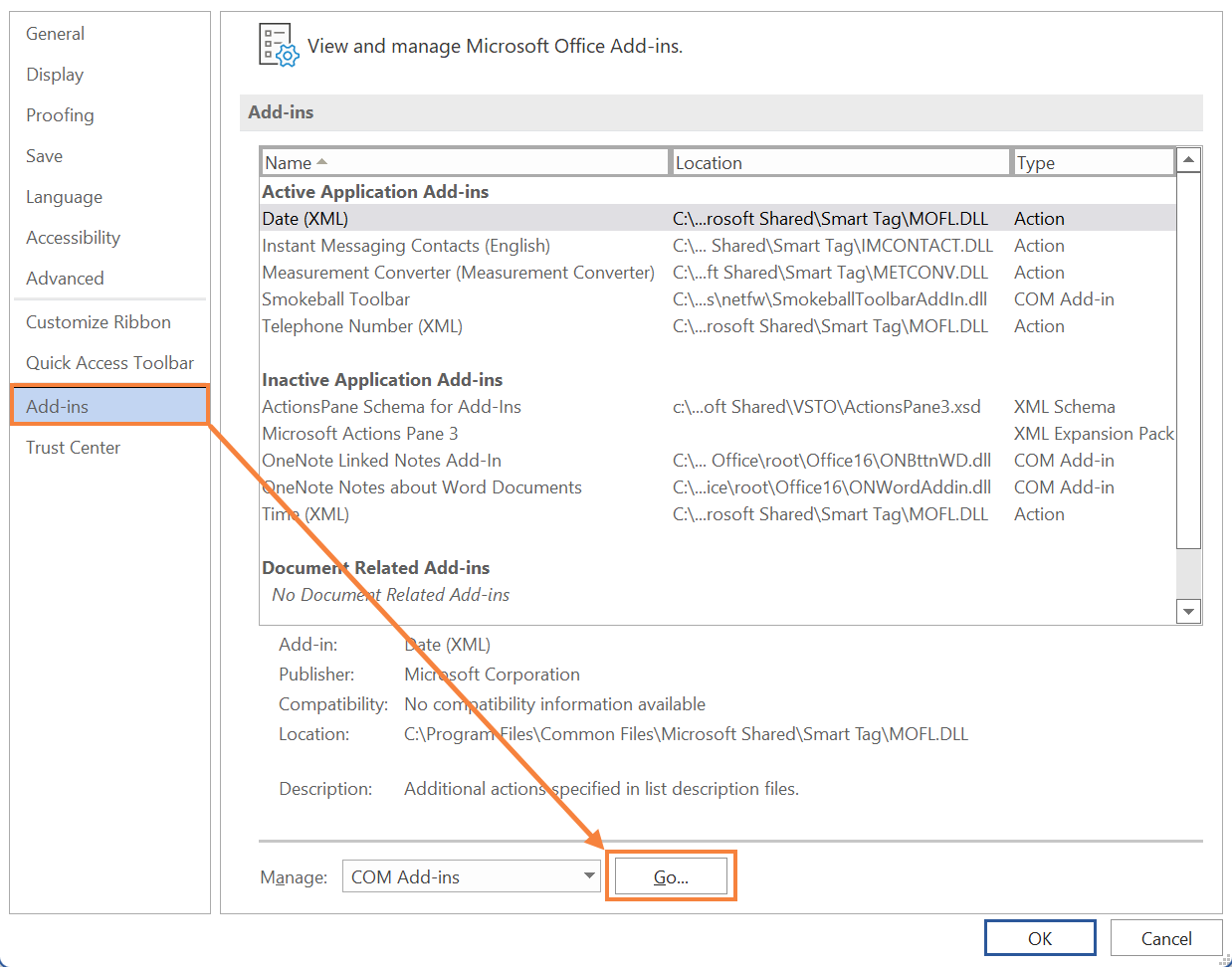Click the IMCONTACT.DLL location cell

click(x=833, y=246)
